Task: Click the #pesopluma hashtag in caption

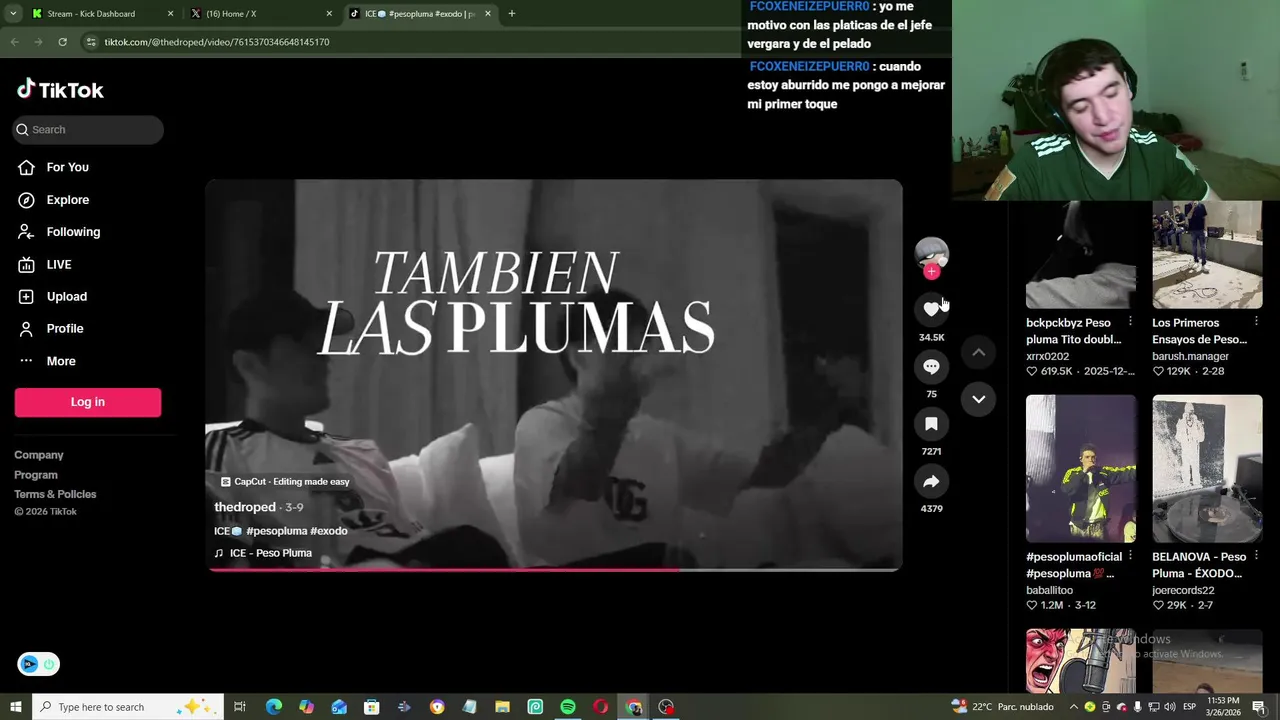Action: click(x=276, y=531)
